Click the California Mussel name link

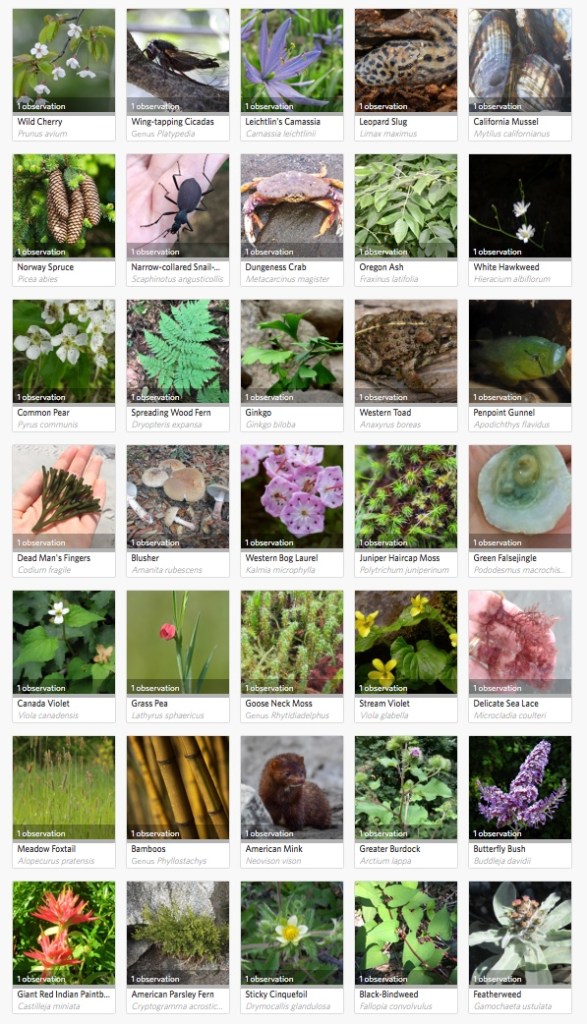(506, 121)
